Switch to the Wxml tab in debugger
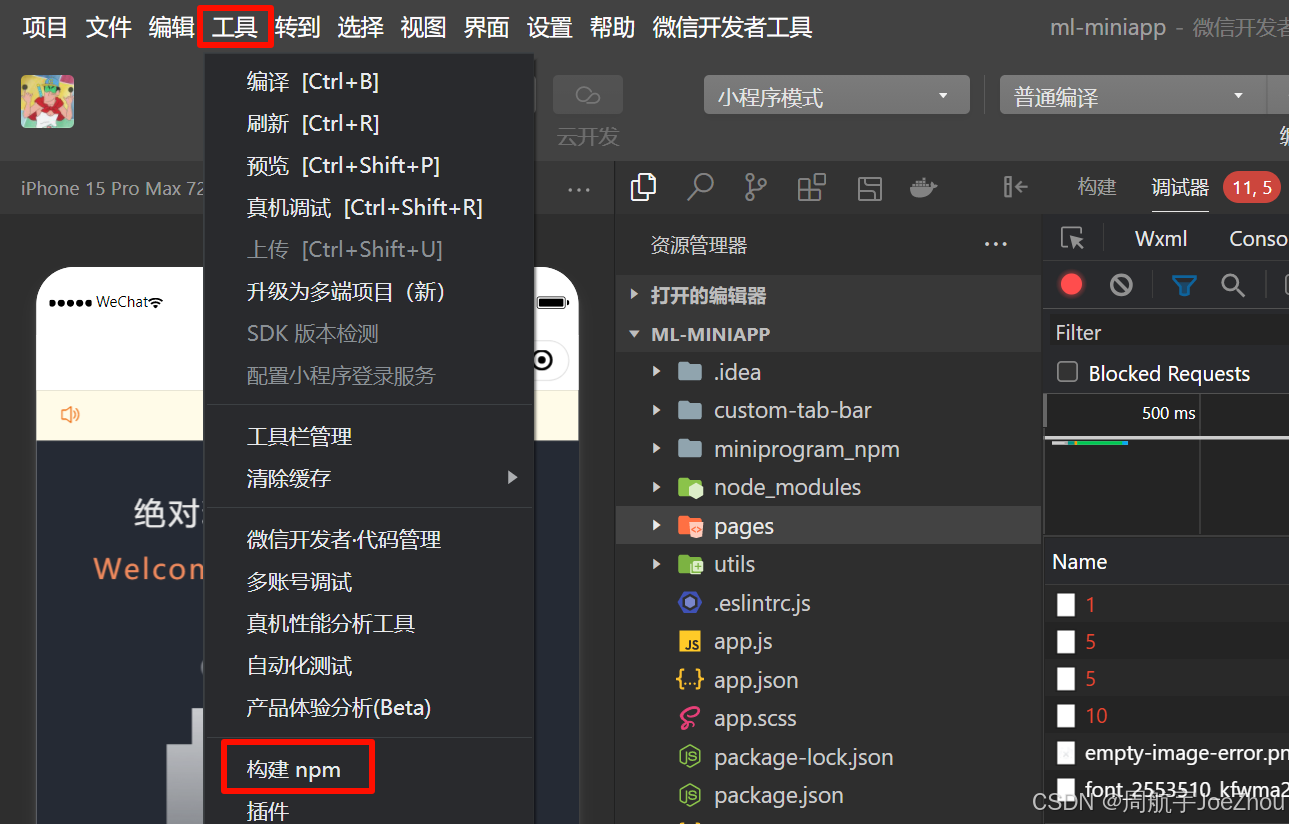Screen dimensions: 1289x824 [1160, 238]
